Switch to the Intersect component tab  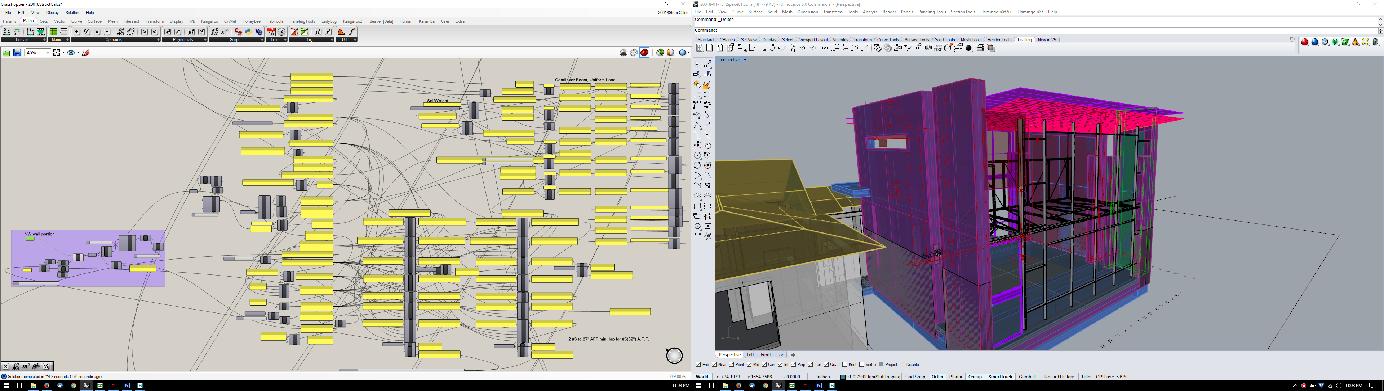[132, 21]
